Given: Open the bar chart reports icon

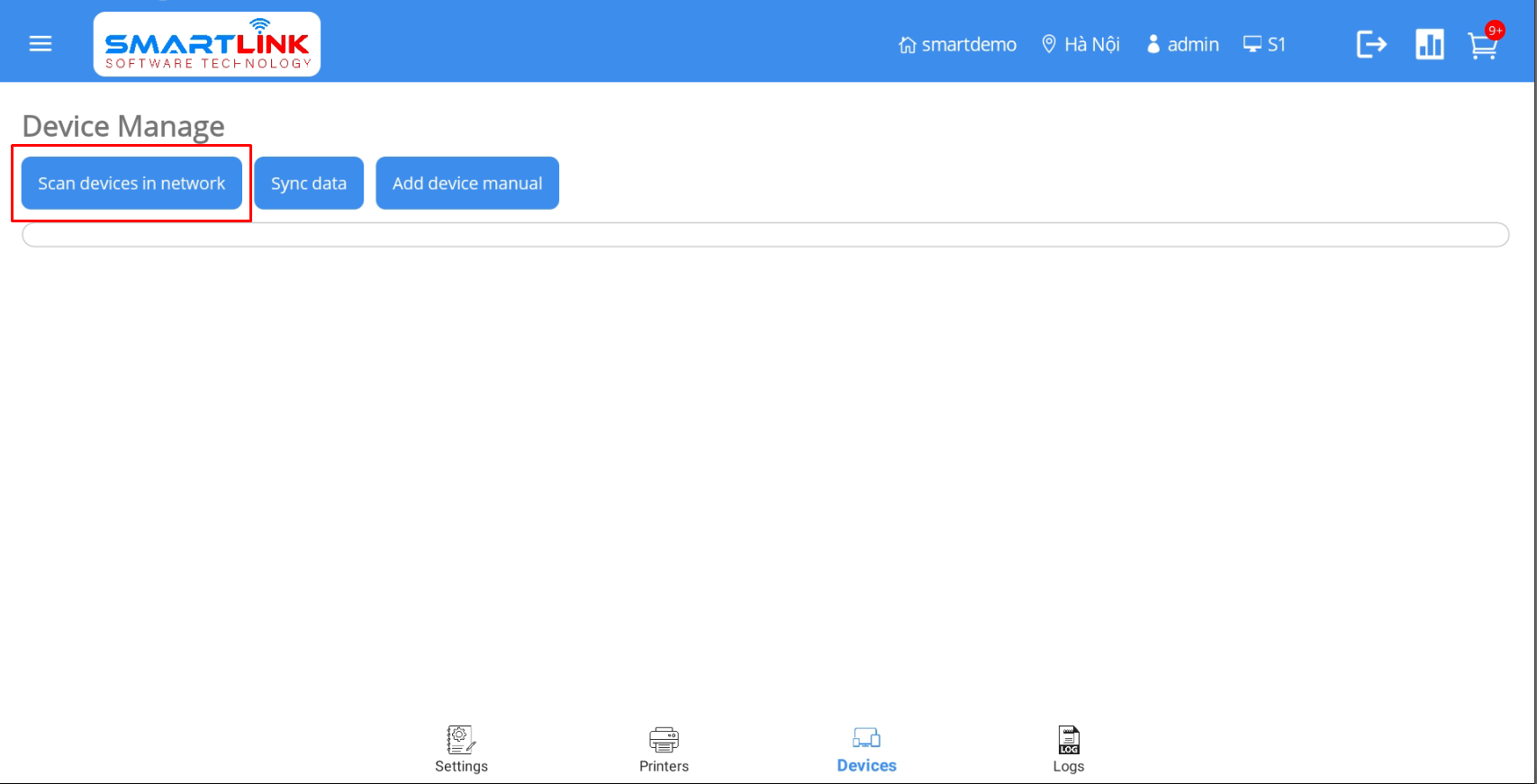Looking at the screenshot, I should point(1429,44).
